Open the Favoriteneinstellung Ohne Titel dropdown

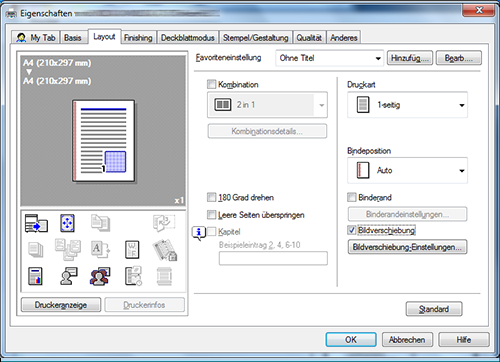(x=330, y=58)
